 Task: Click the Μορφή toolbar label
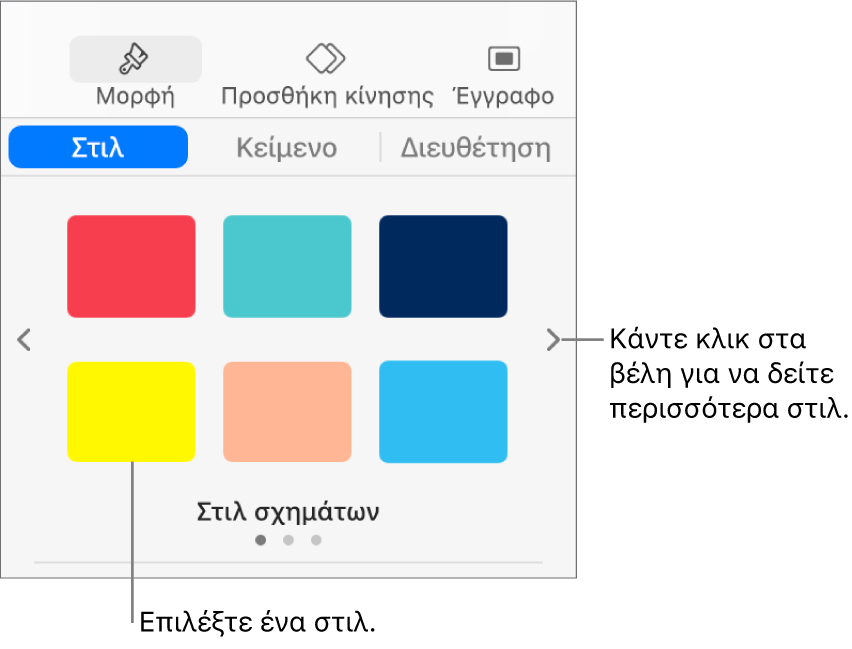pyautogui.click(x=135, y=97)
